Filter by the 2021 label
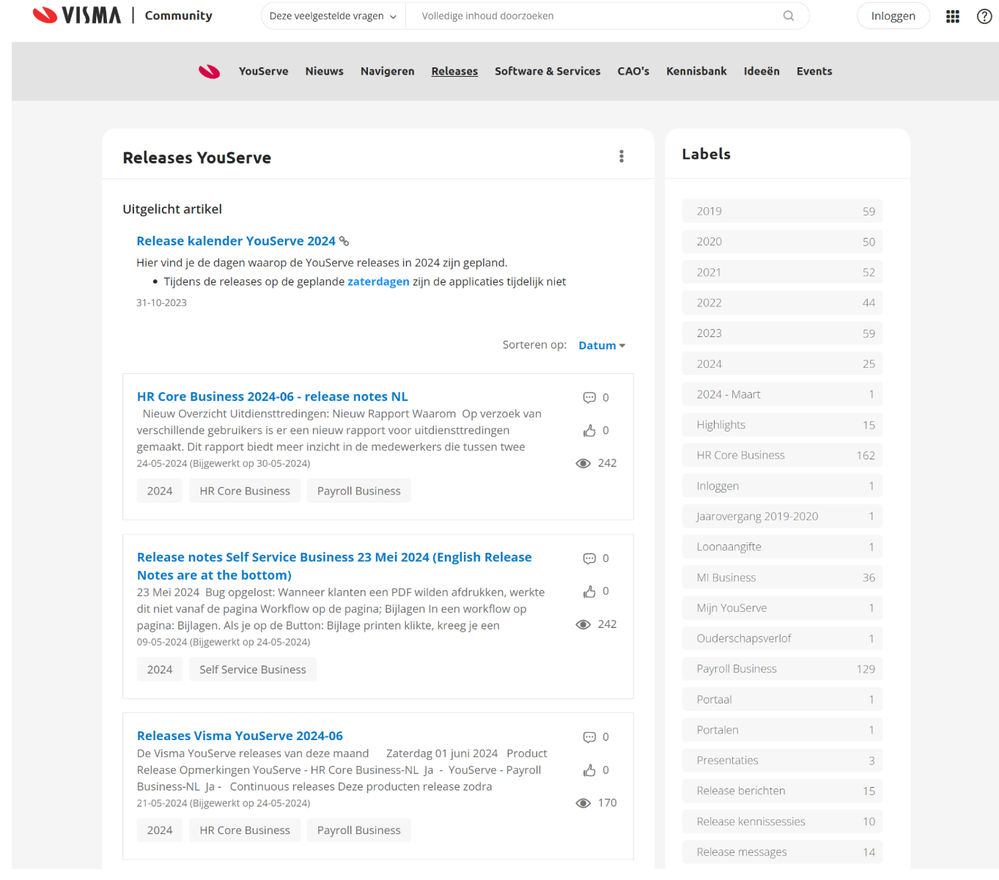The width and height of the screenshot is (999, 880). 782,272
